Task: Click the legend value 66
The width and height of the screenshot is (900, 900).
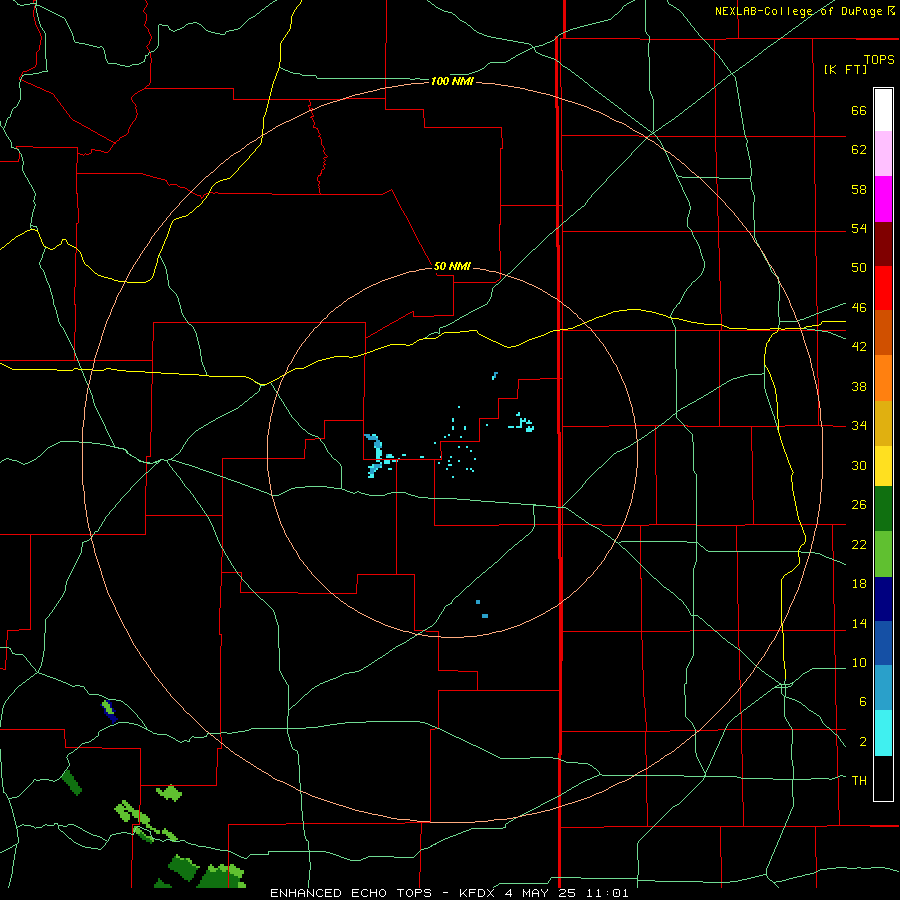Action: (x=859, y=110)
